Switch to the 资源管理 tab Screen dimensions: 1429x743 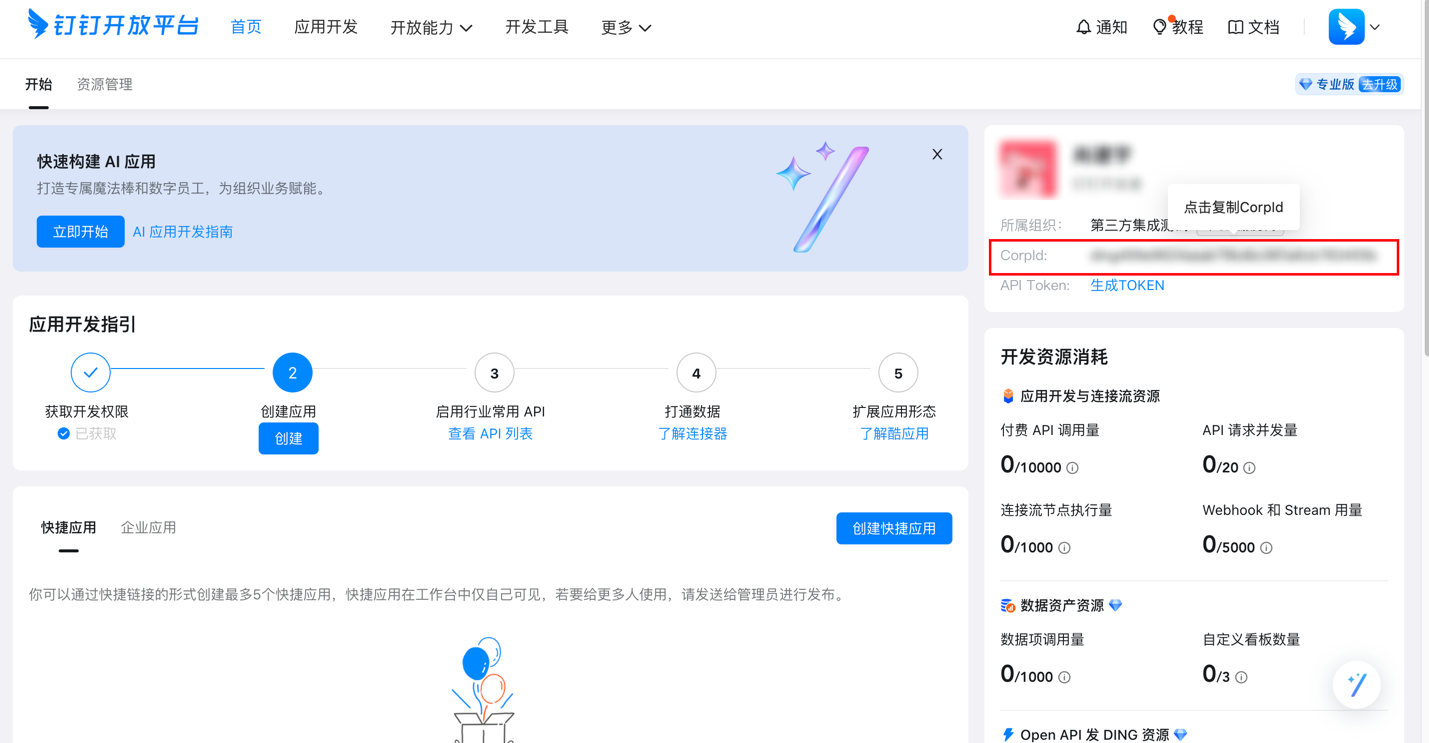click(x=105, y=85)
